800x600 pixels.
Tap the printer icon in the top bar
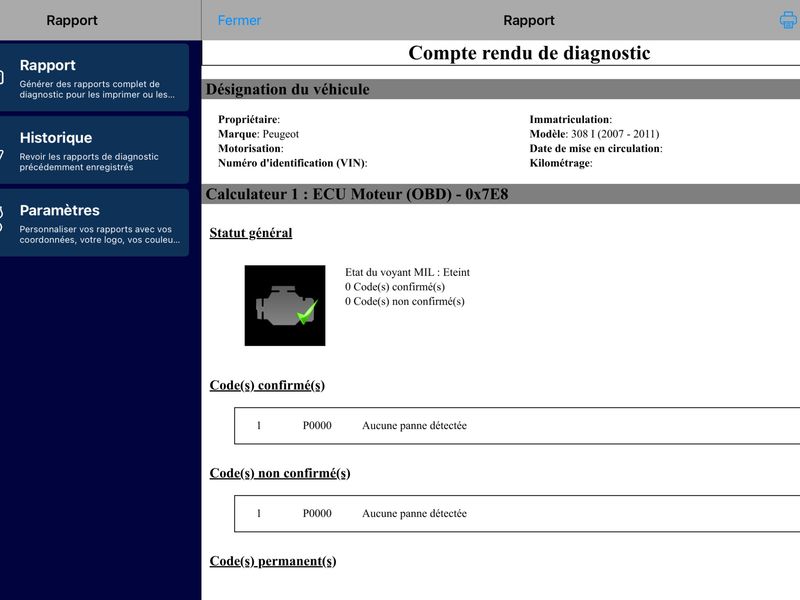tap(789, 20)
